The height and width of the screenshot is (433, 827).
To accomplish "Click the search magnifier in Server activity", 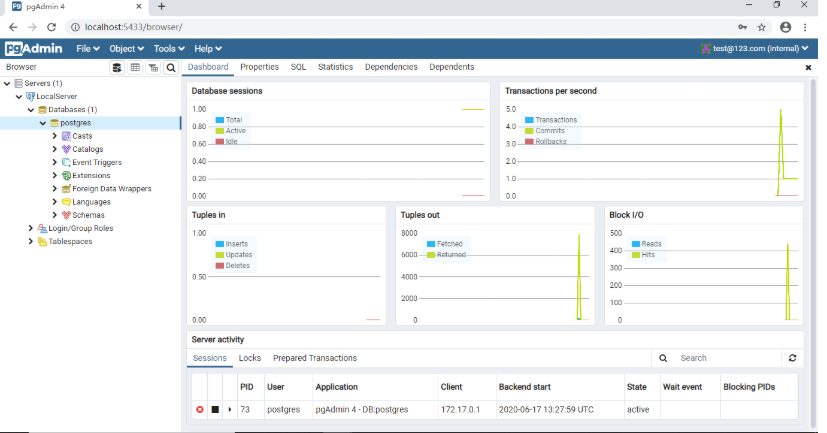I will click(x=663, y=358).
